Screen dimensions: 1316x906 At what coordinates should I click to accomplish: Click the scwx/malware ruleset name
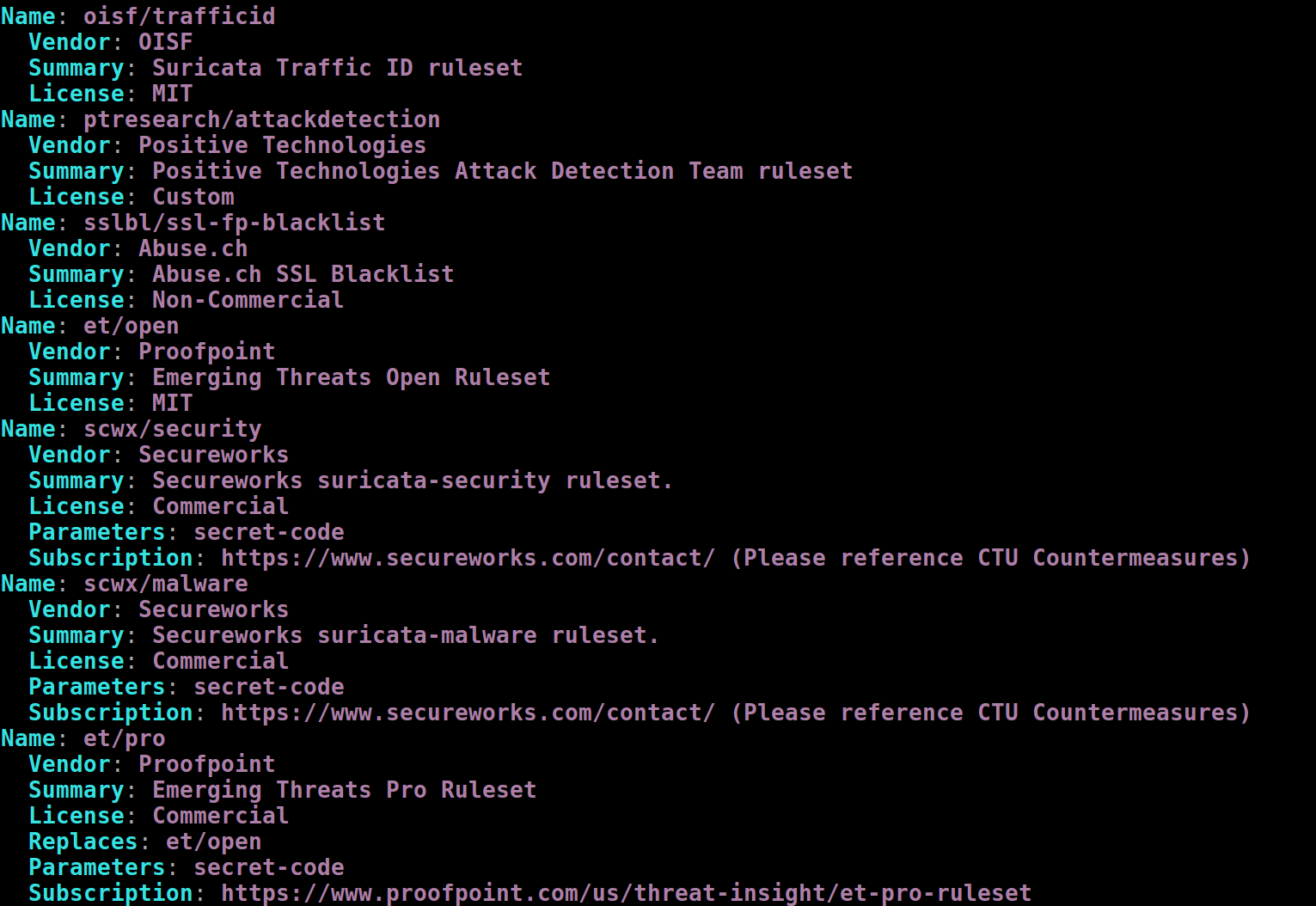click(165, 584)
